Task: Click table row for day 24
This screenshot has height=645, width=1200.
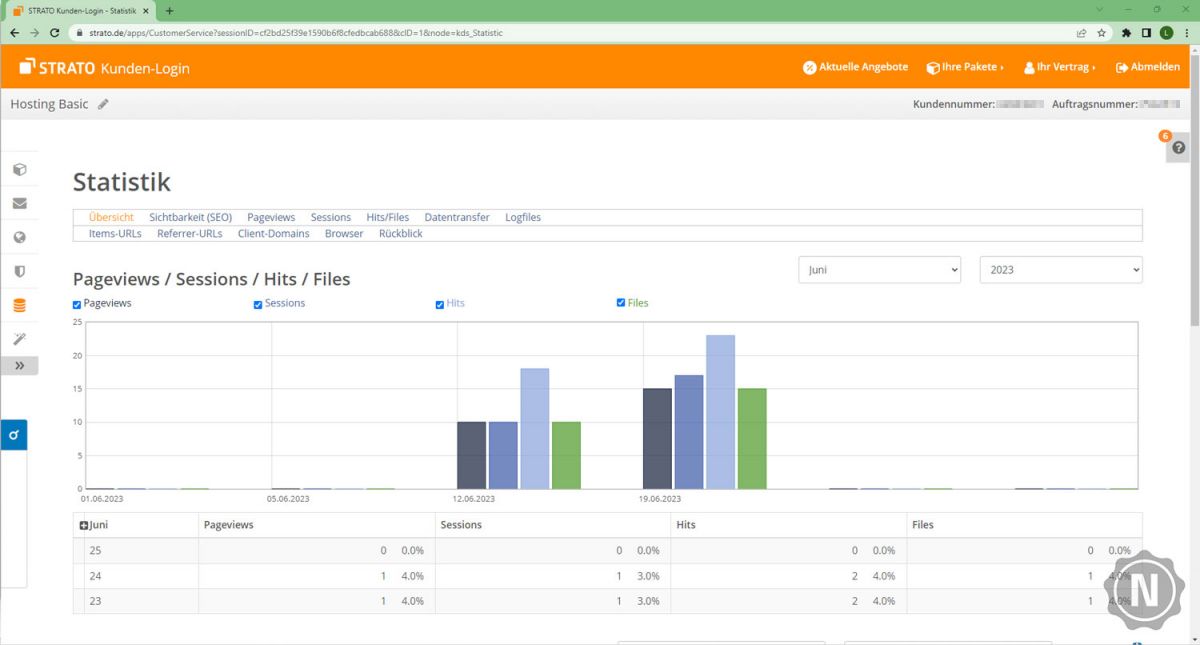Action: (607, 576)
